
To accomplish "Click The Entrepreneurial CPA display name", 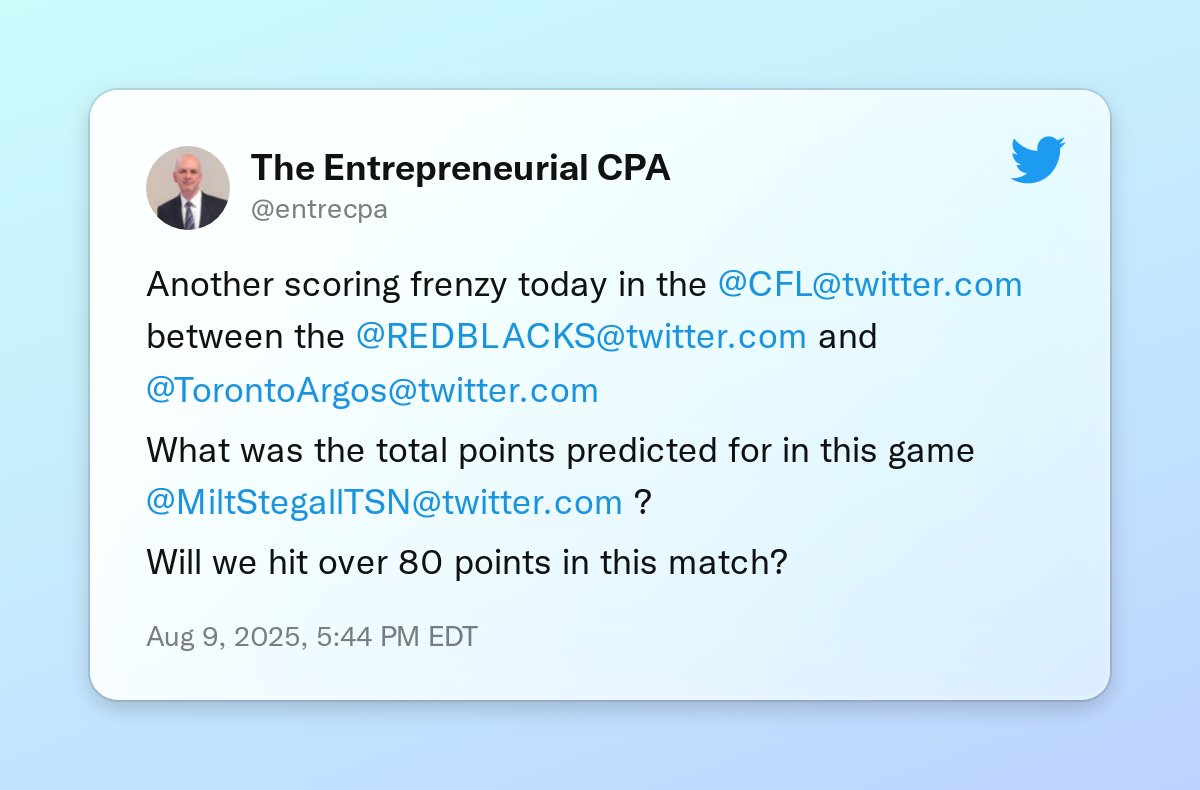I will pyautogui.click(x=460, y=168).
